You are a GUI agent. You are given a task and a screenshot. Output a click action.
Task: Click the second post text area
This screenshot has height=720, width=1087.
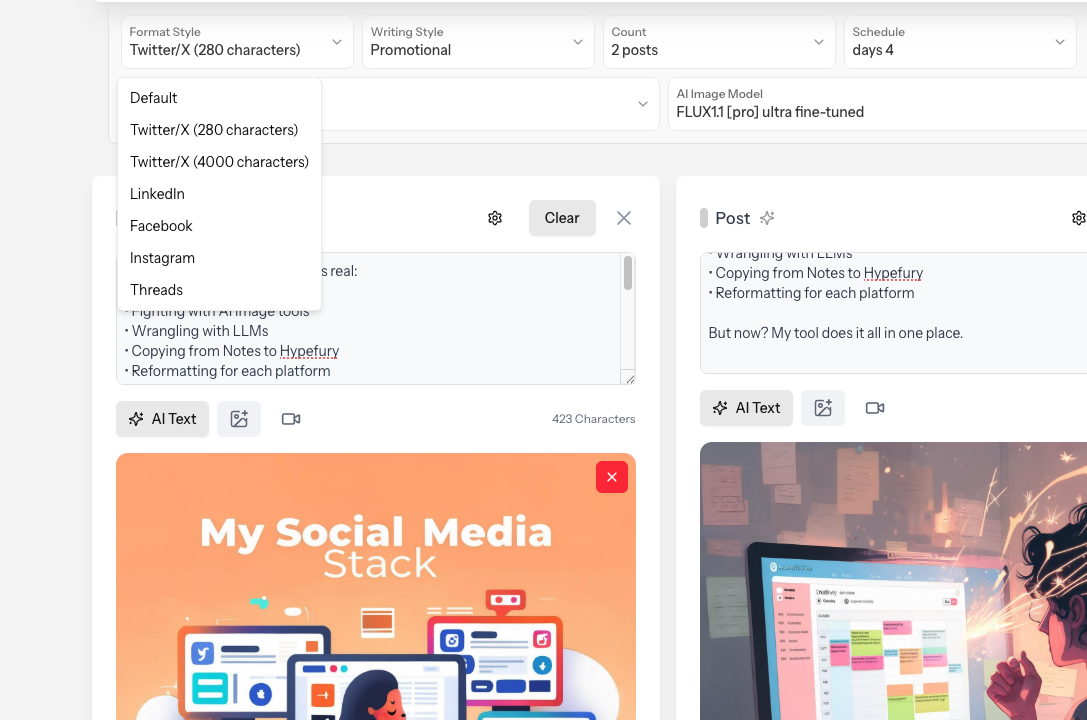coord(894,313)
